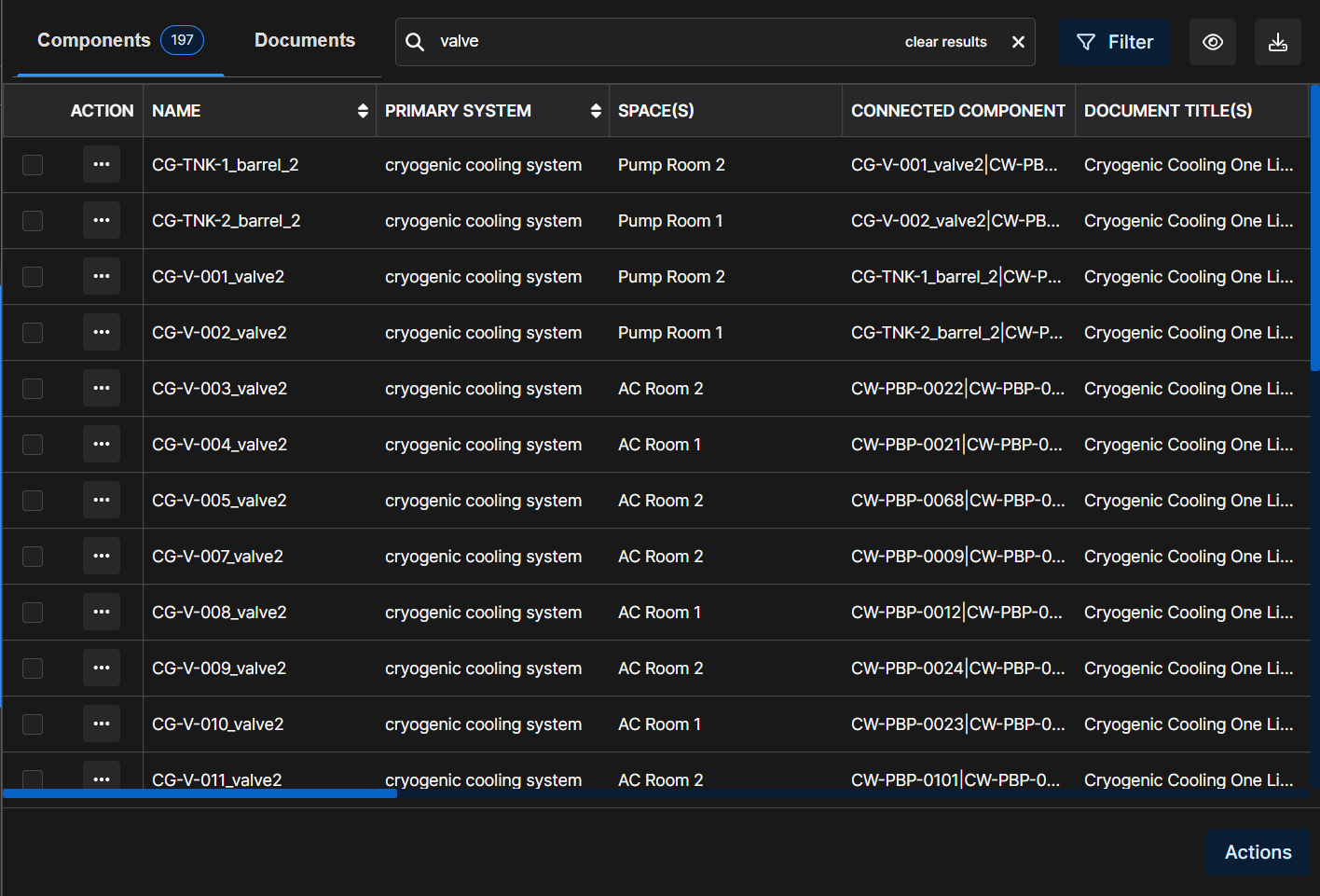This screenshot has height=896, width=1320.
Task: Click the vertical scrollbar thumb
Action: 1314,228
